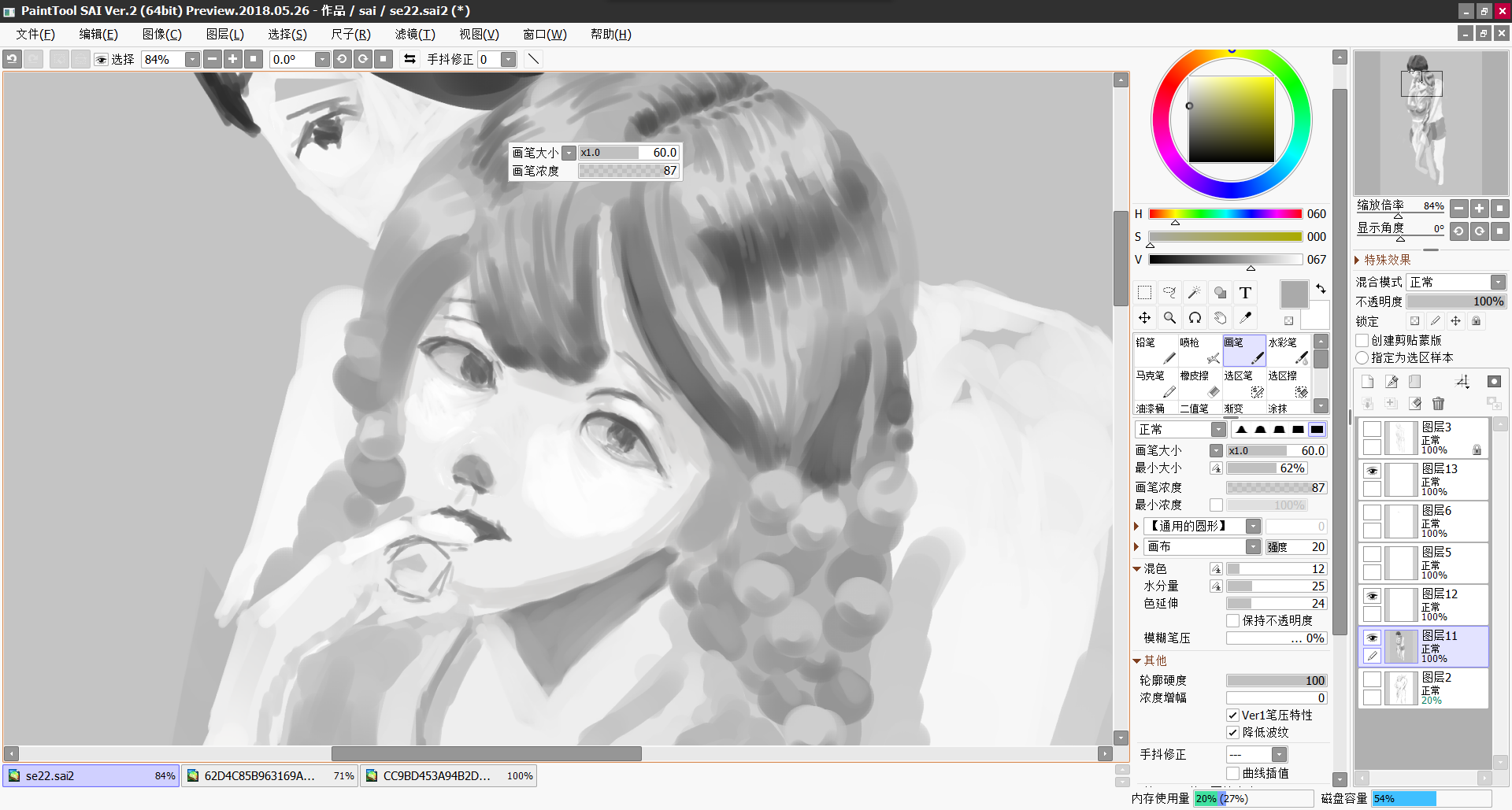
Task: Open the 图层(L) menu
Action: tap(225, 34)
